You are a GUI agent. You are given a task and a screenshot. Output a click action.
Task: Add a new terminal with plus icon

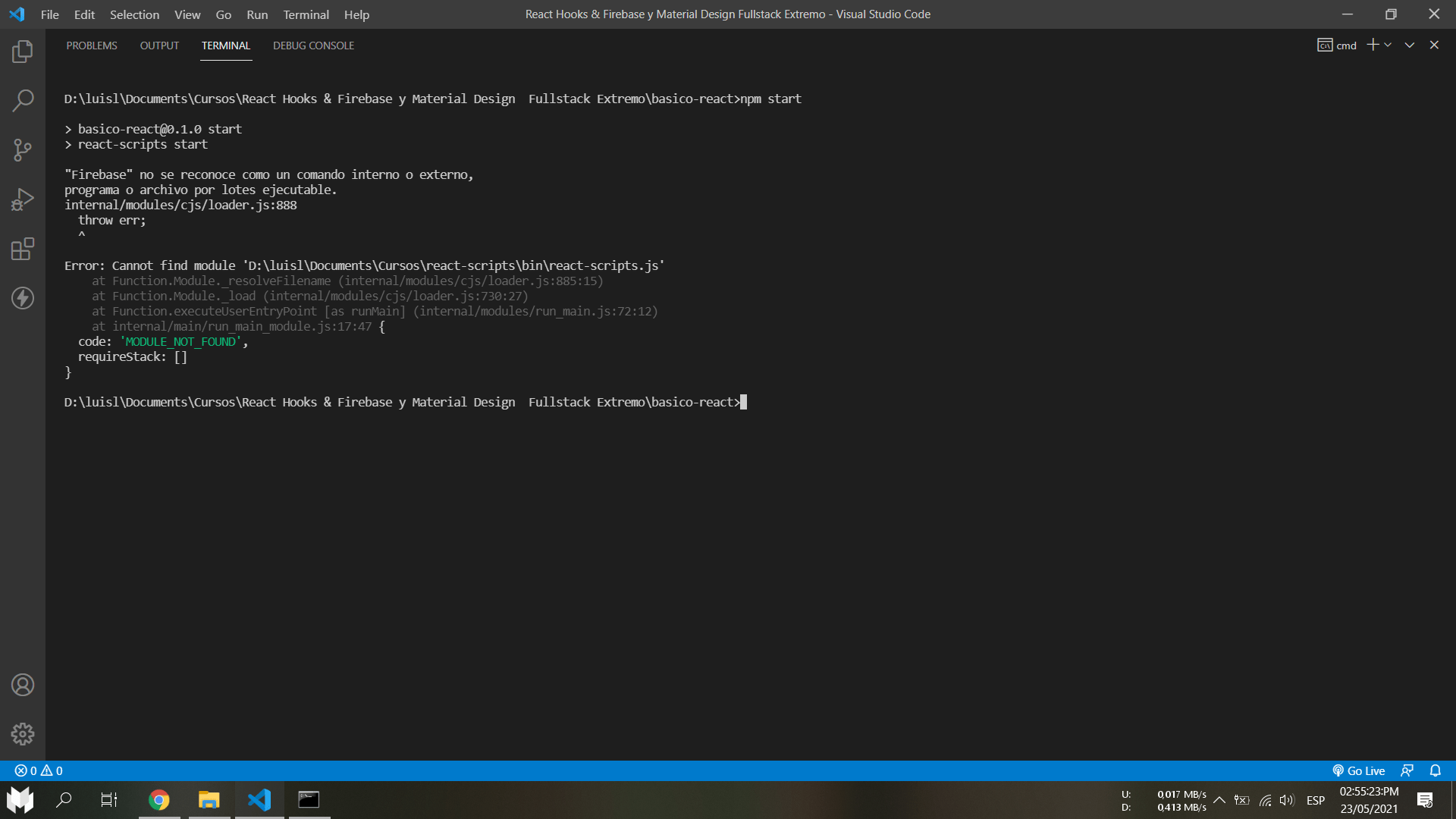[1373, 45]
